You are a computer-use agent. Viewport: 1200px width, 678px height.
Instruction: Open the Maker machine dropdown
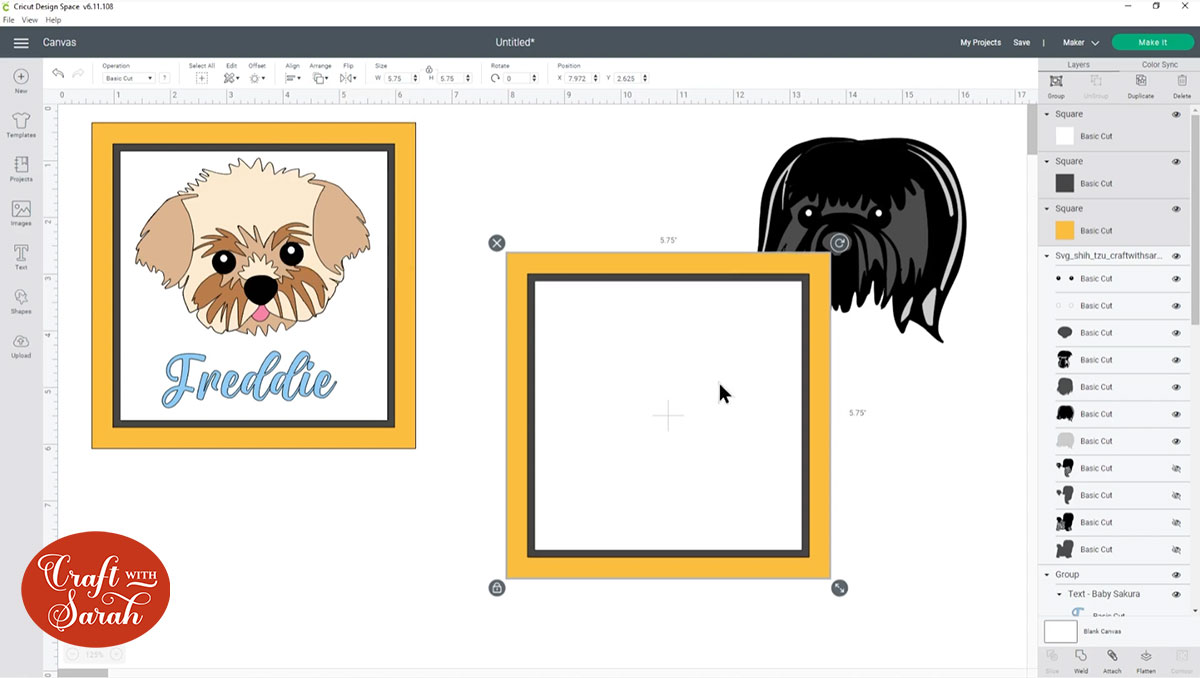coord(1080,43)
